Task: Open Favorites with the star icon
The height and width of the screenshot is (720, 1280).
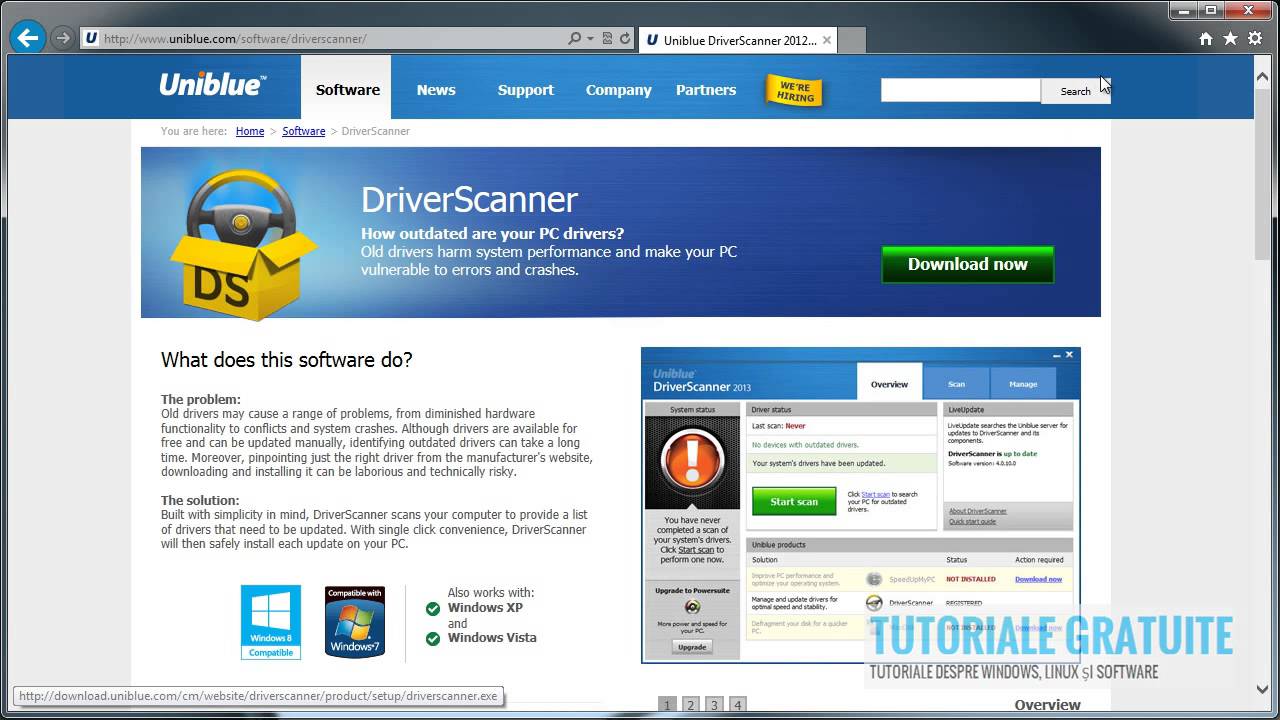Action: tap(1230, 39)
